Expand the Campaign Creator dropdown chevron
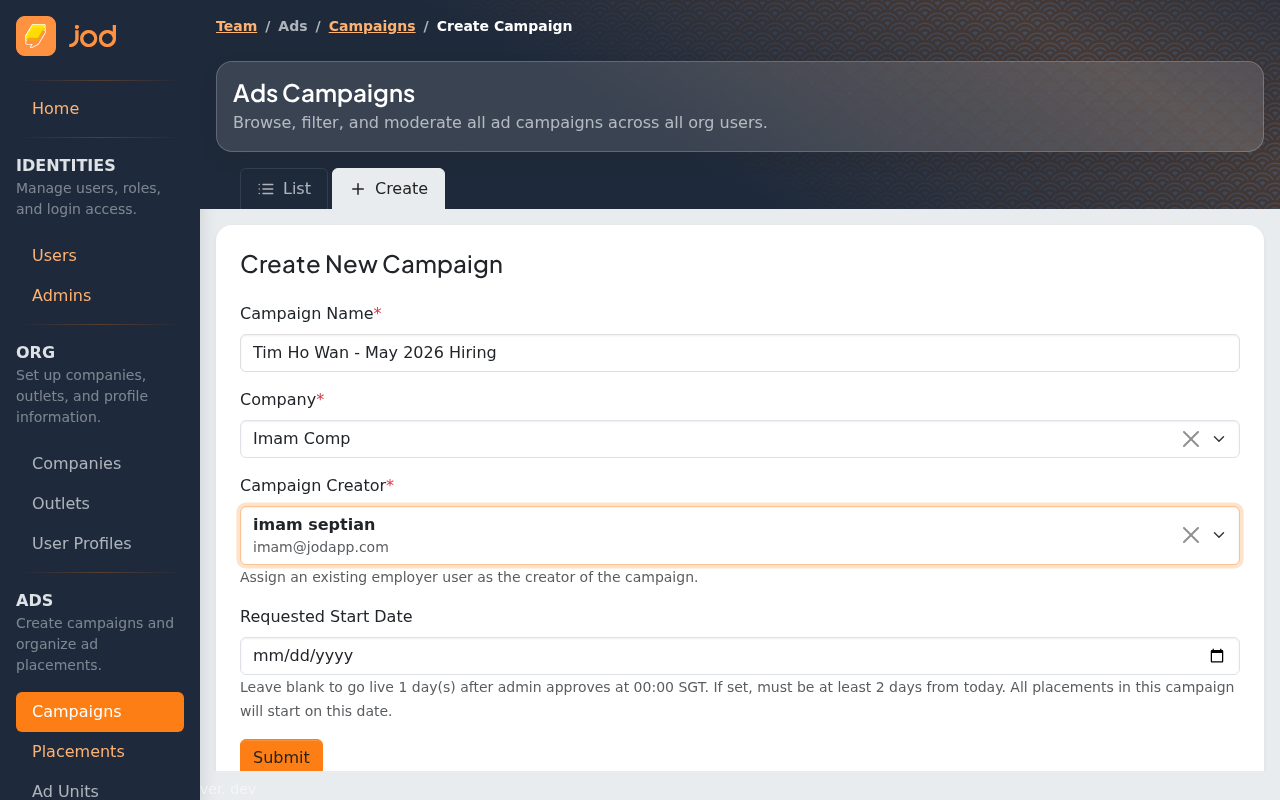Viewport: 1280px width, 800px height. (1219, 535)
